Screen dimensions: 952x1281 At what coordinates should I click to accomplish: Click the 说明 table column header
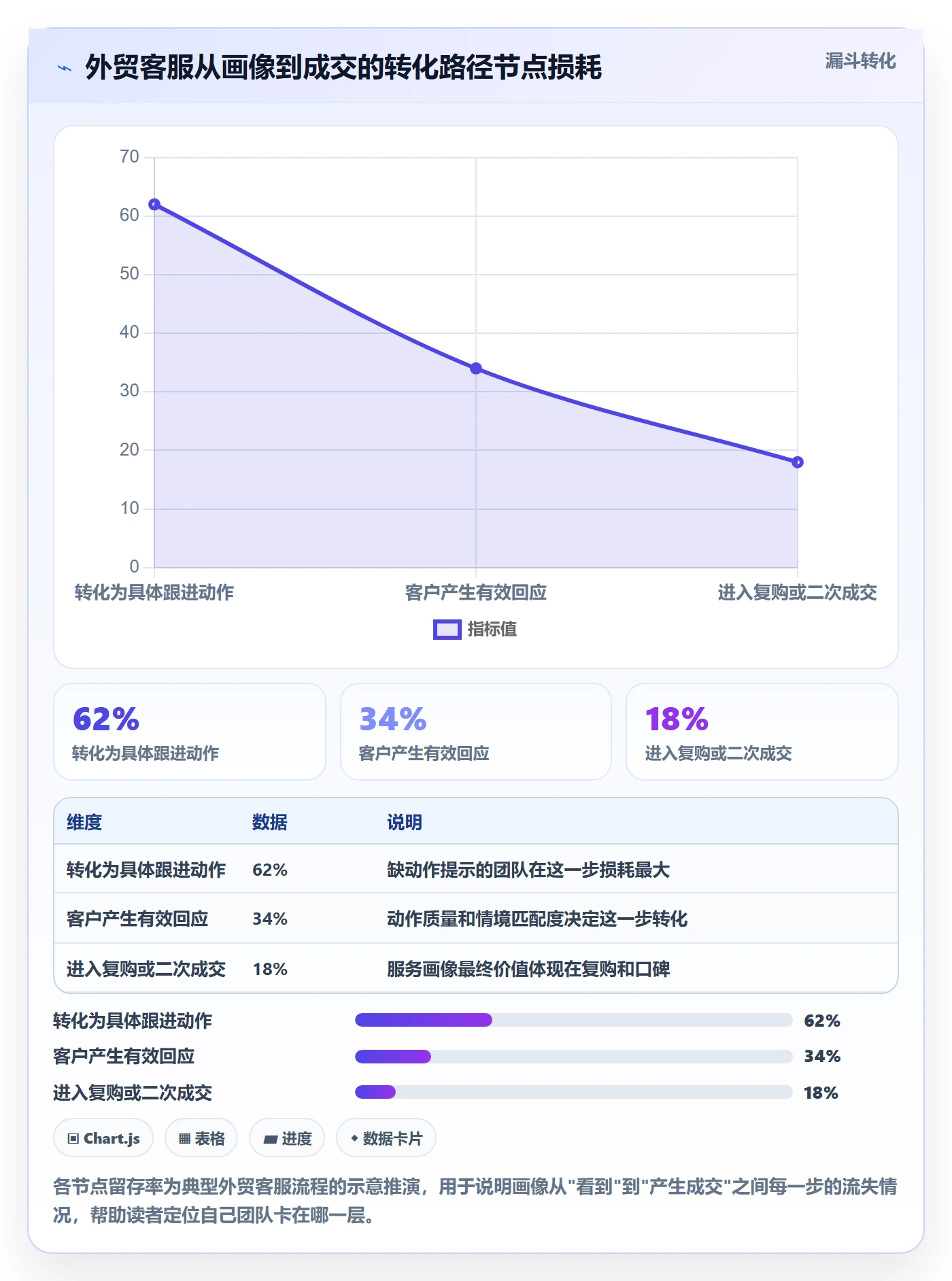[x=405, y=822]
